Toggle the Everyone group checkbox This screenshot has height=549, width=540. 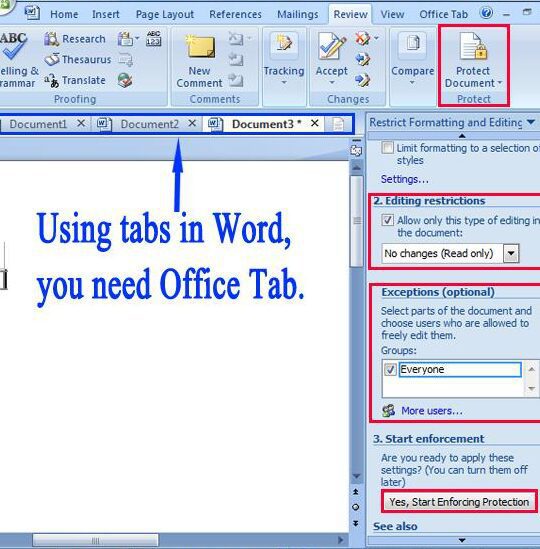click(390, 370)
